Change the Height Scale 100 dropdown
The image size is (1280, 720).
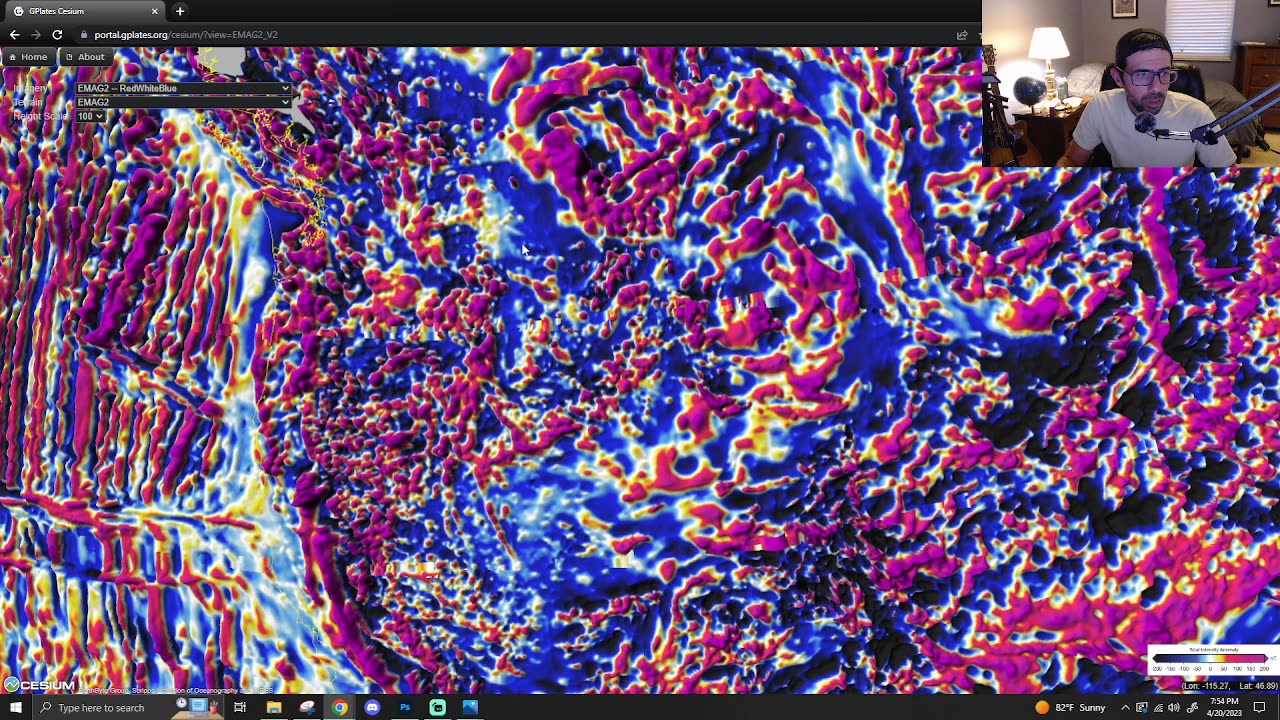coord(90,116)
